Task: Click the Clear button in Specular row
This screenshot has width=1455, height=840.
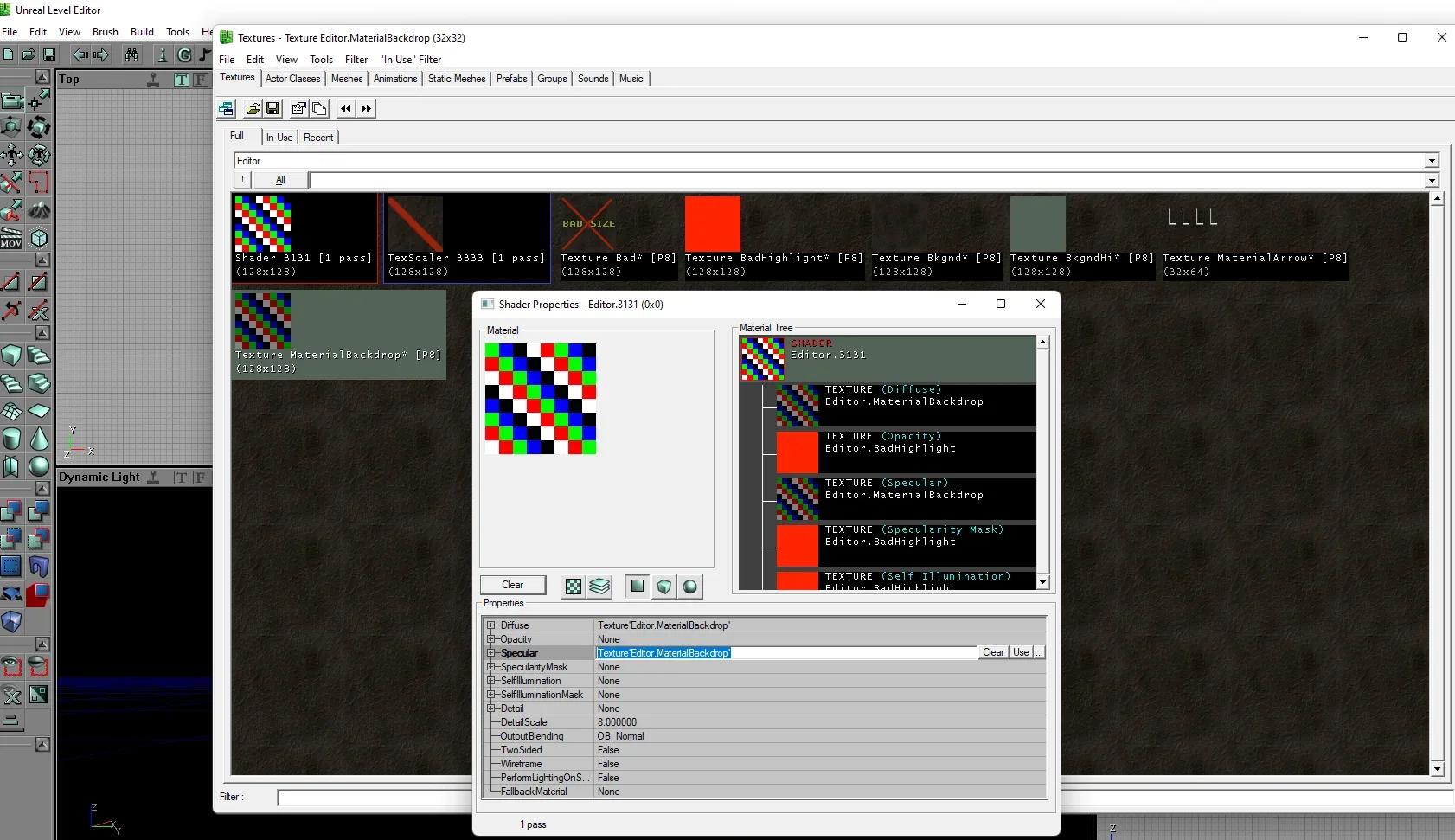Action: (x=993, y=652)
